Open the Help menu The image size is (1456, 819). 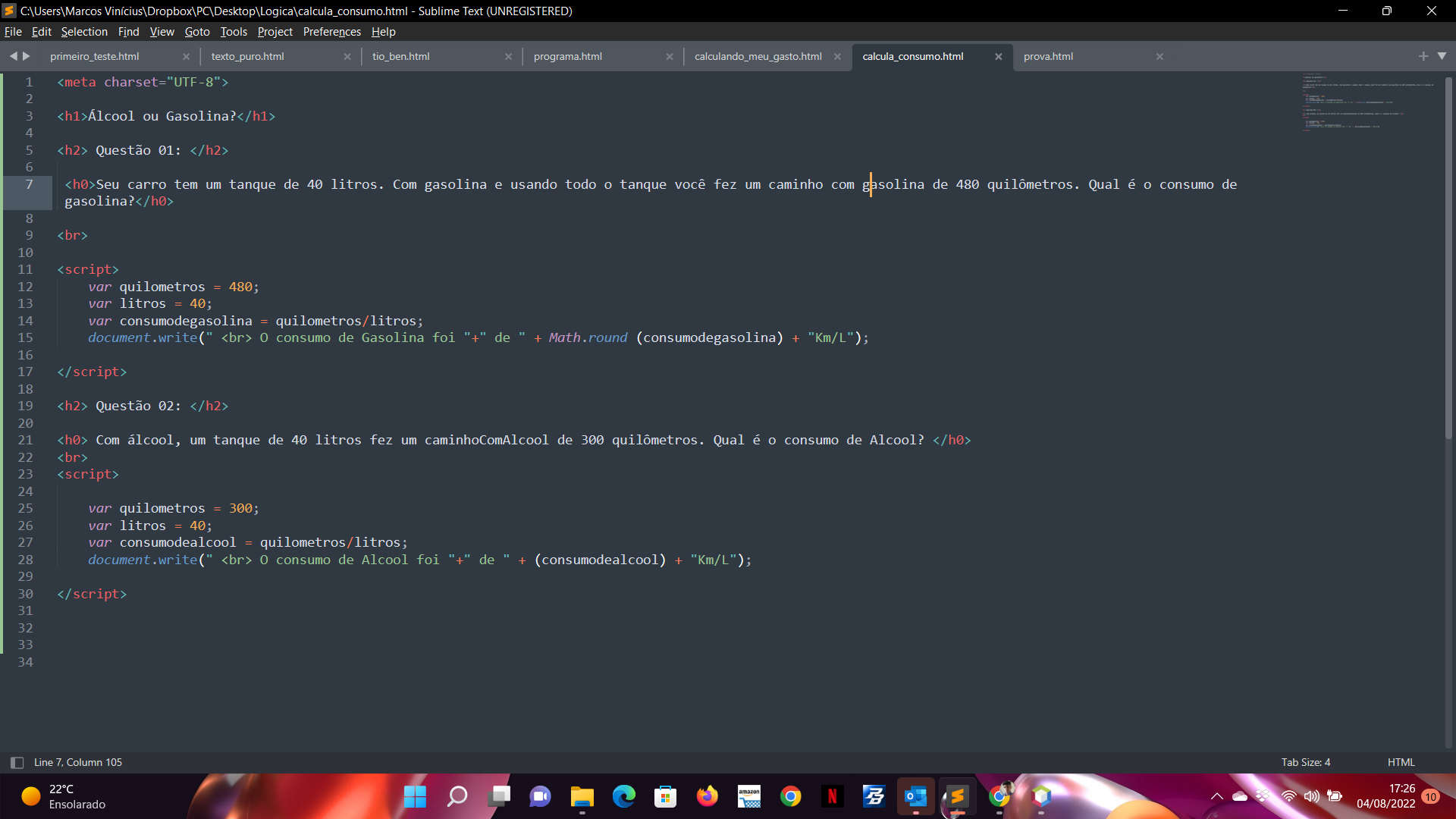click(x=383, y=32)
